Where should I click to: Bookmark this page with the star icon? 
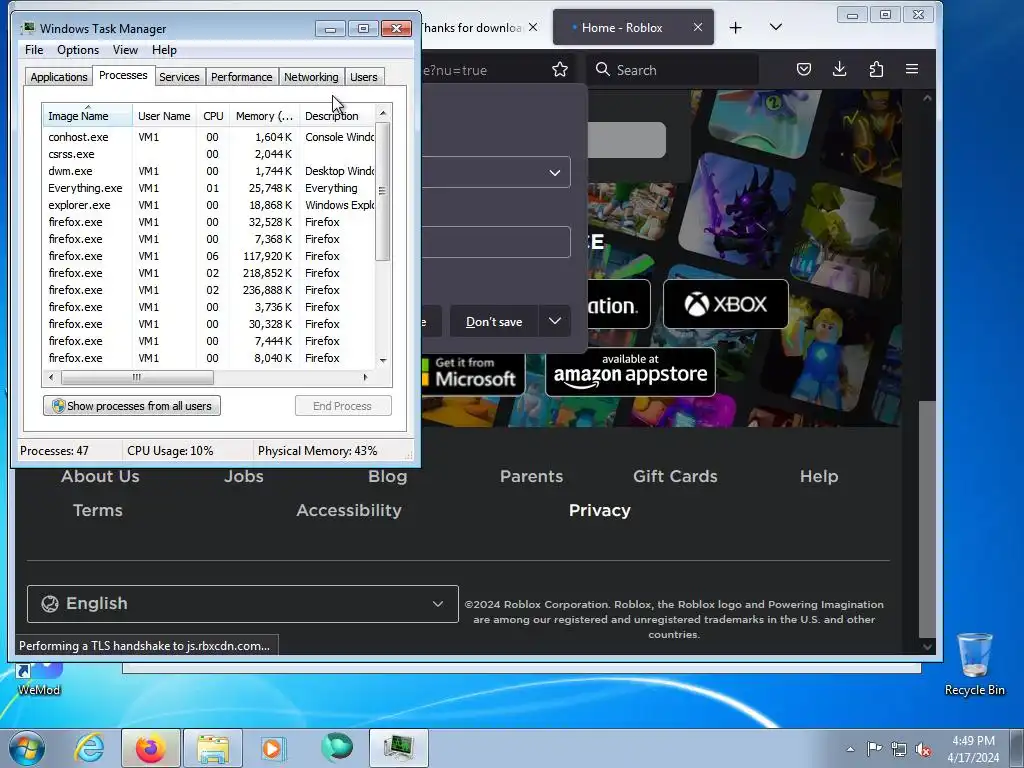[x=560, y=69]
